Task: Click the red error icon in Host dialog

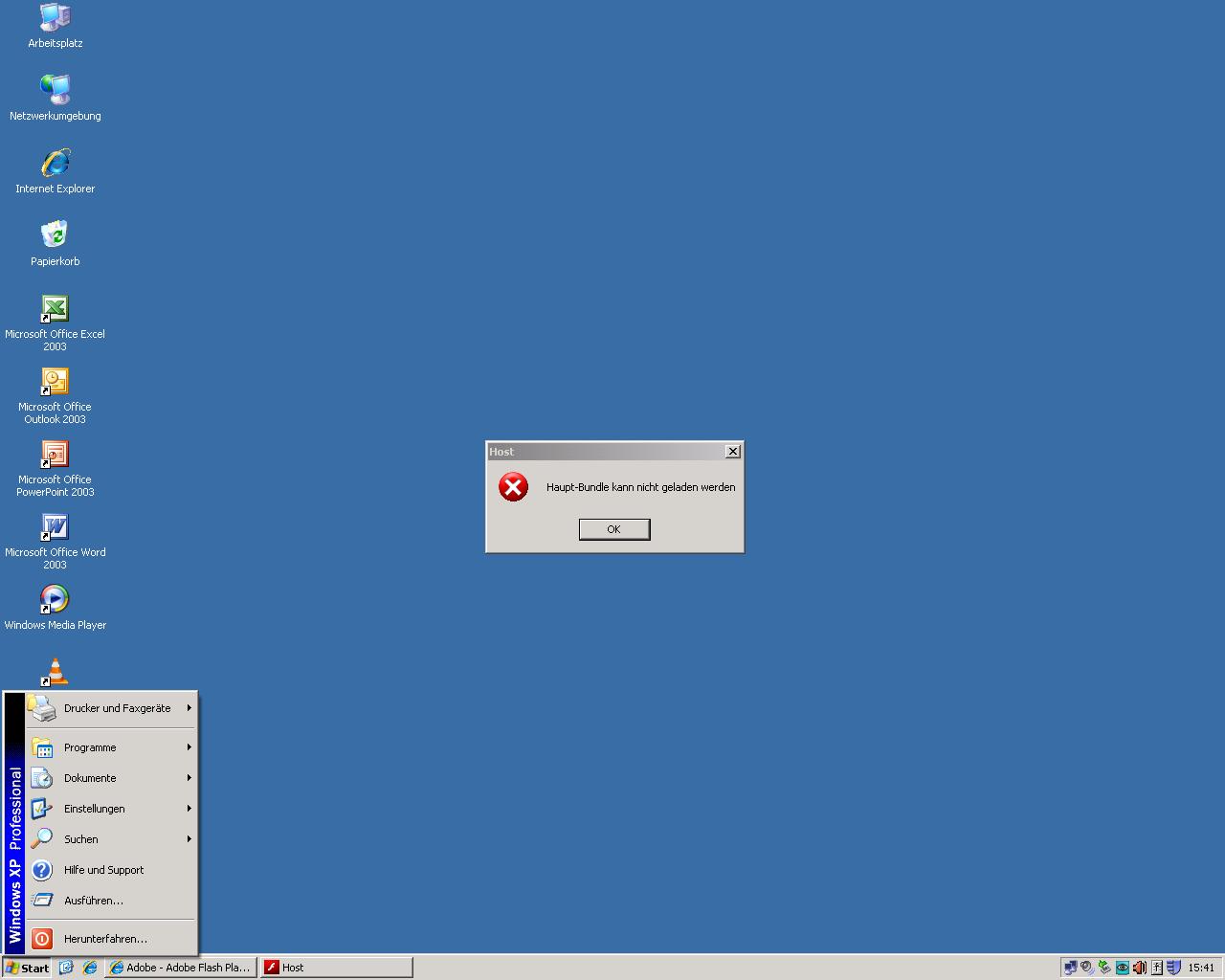Action: 513,487
